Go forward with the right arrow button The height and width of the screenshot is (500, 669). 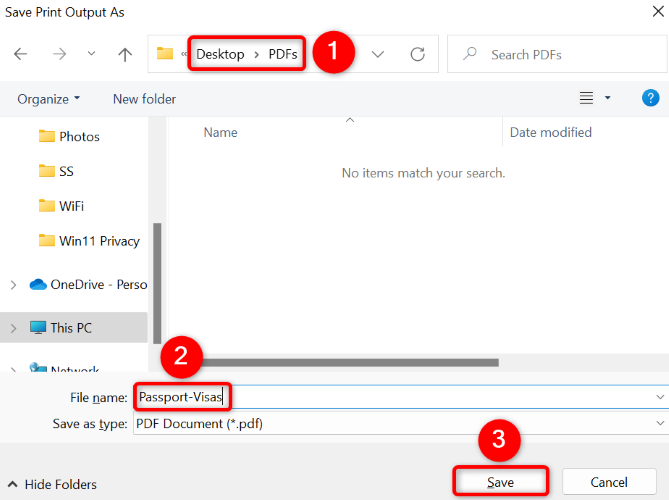59,54
